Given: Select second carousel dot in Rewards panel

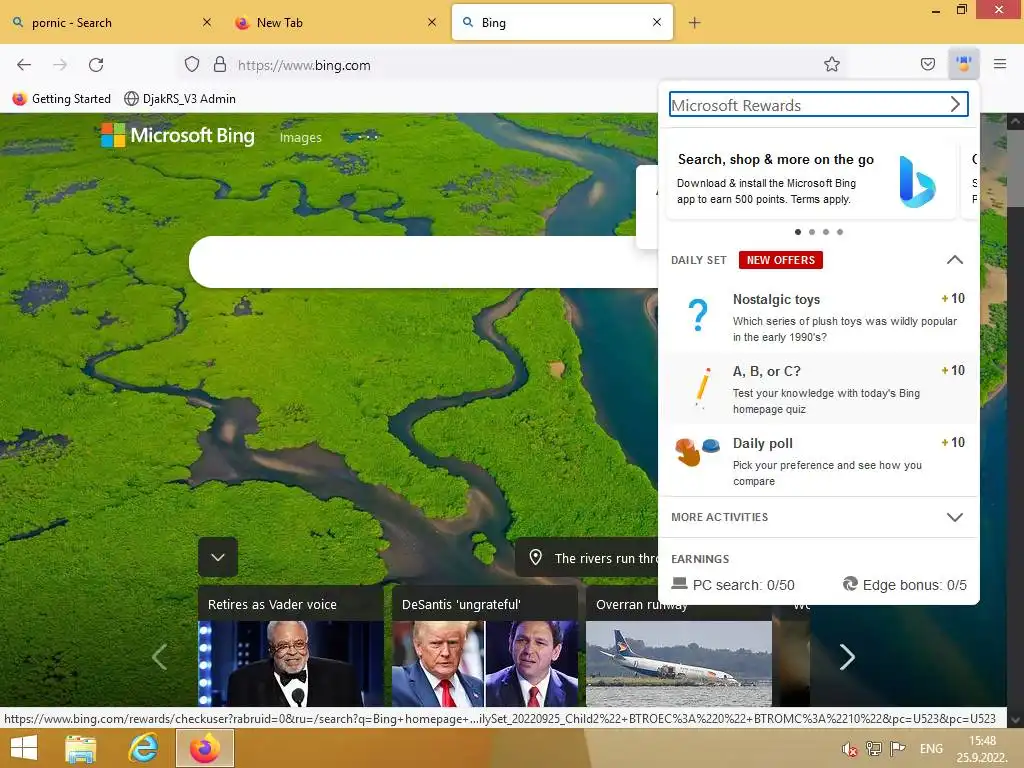Looking at the screenshot, I should 812,232.
